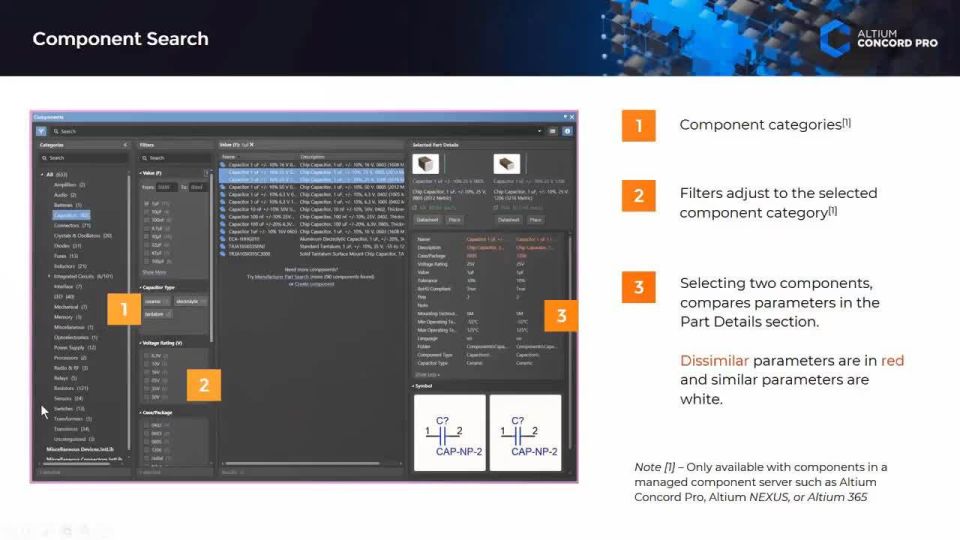960x540 pixels.
Task: Click Place for the 1206 capacitor
Action: tap(536, 220)
